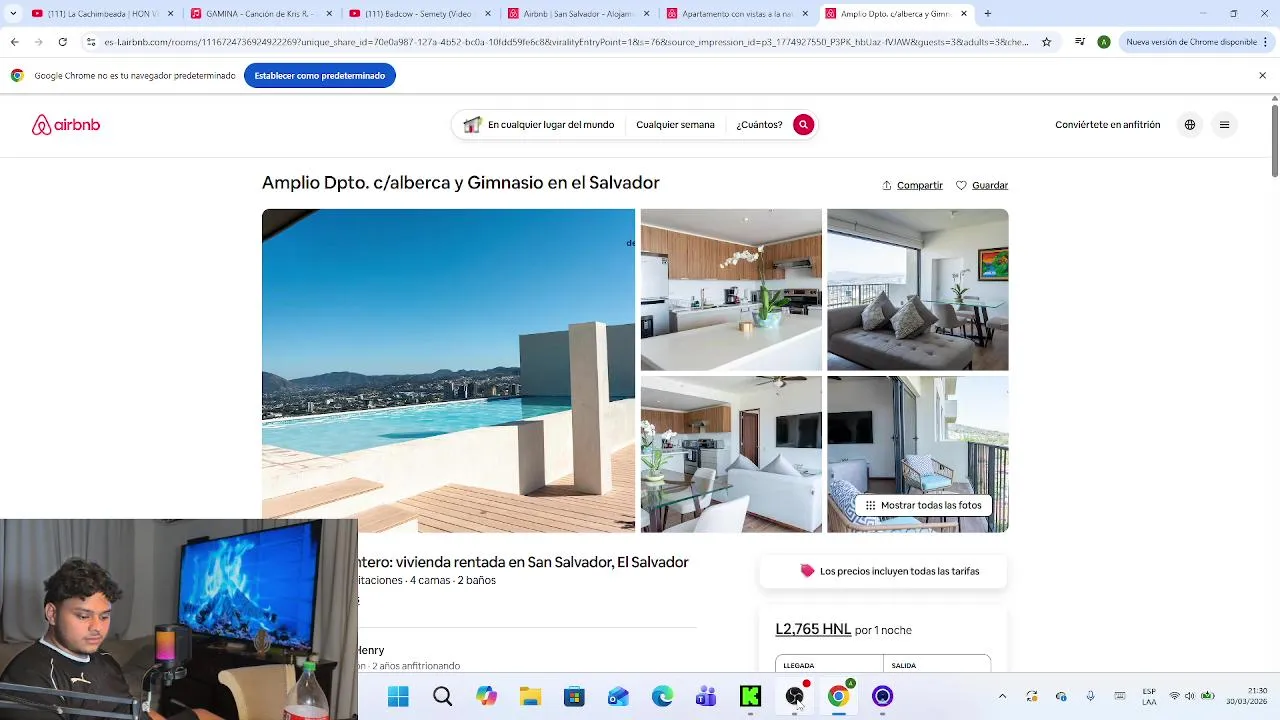This screenshot has height=720, width=1280.
Task: Open a new browser tab
Action: [987, 14]
